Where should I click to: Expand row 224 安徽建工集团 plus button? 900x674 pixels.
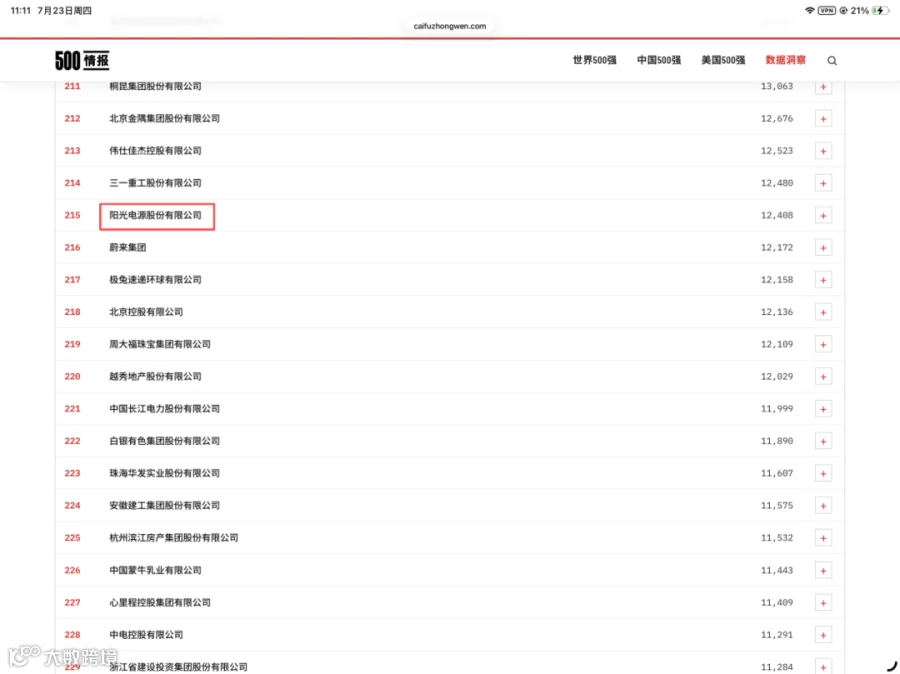[823, 506]
